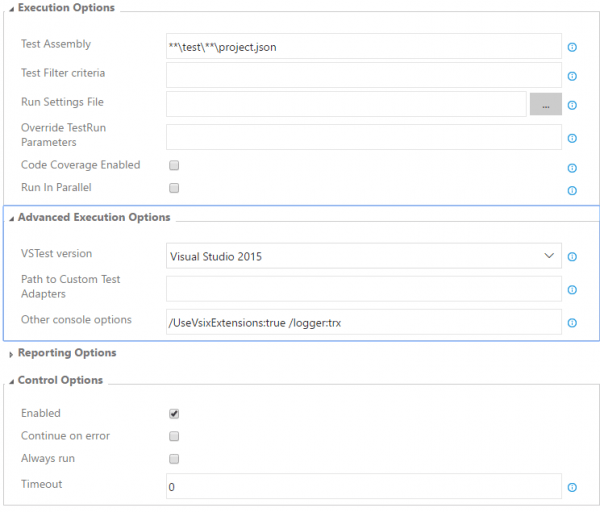Open the VSTest version dropdown
Image resolution: width=600 pixels, height=512 pixels.
363,256
